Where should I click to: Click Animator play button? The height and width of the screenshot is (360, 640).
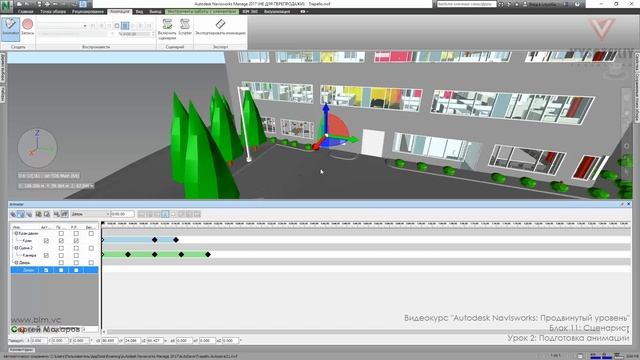point(181,214)
